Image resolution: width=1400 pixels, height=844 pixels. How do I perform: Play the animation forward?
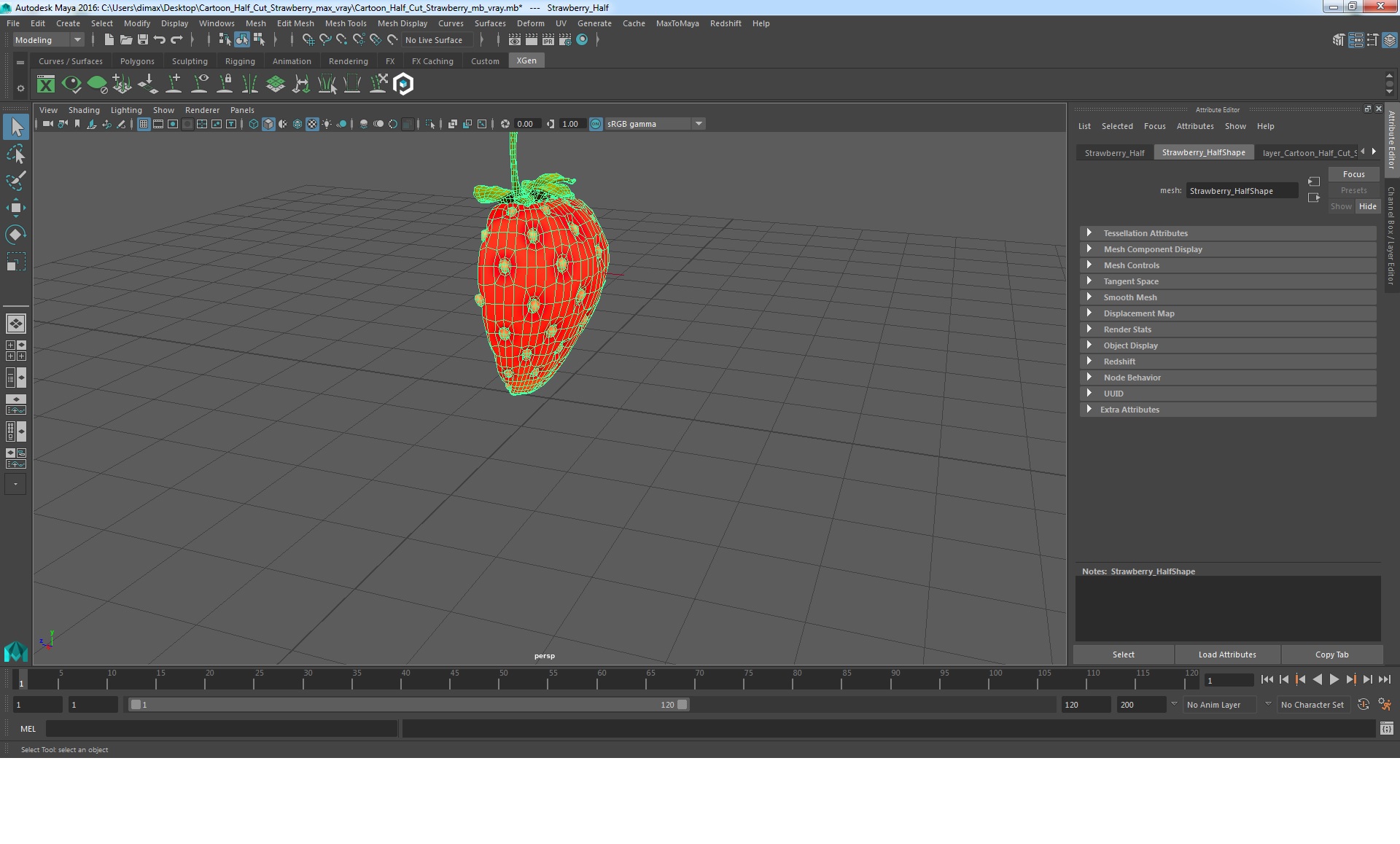[1334, 679]
